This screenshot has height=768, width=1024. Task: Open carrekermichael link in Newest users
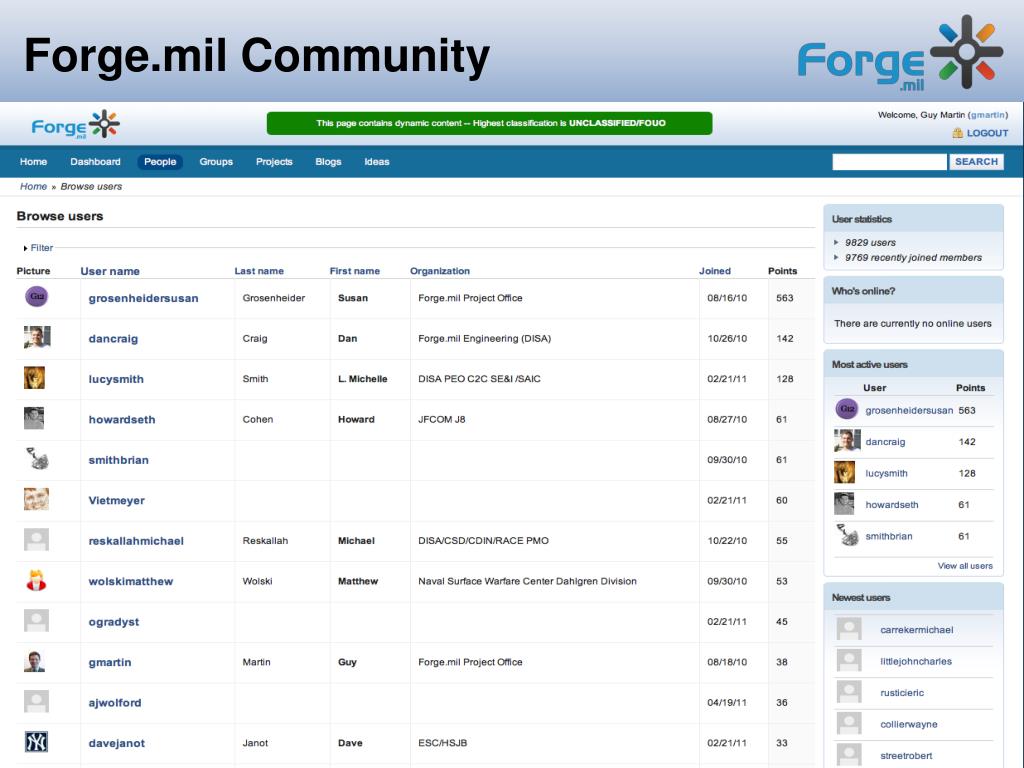(x=916, y=630)
